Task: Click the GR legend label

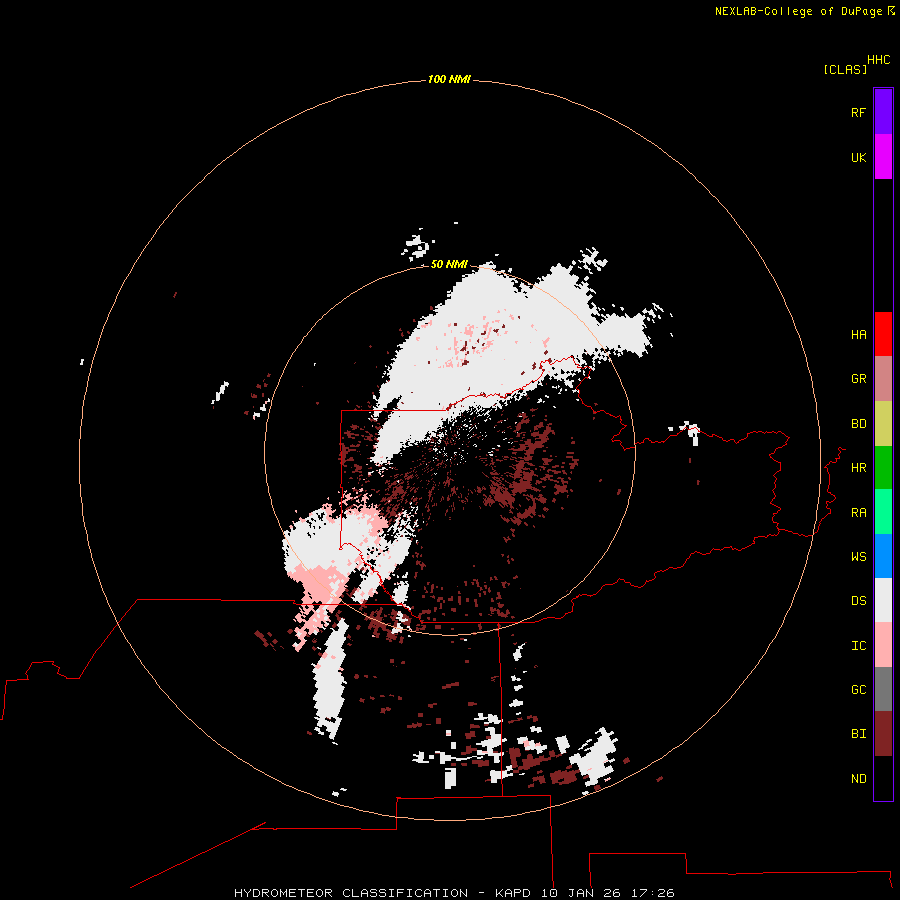Action: pos(858,379)
